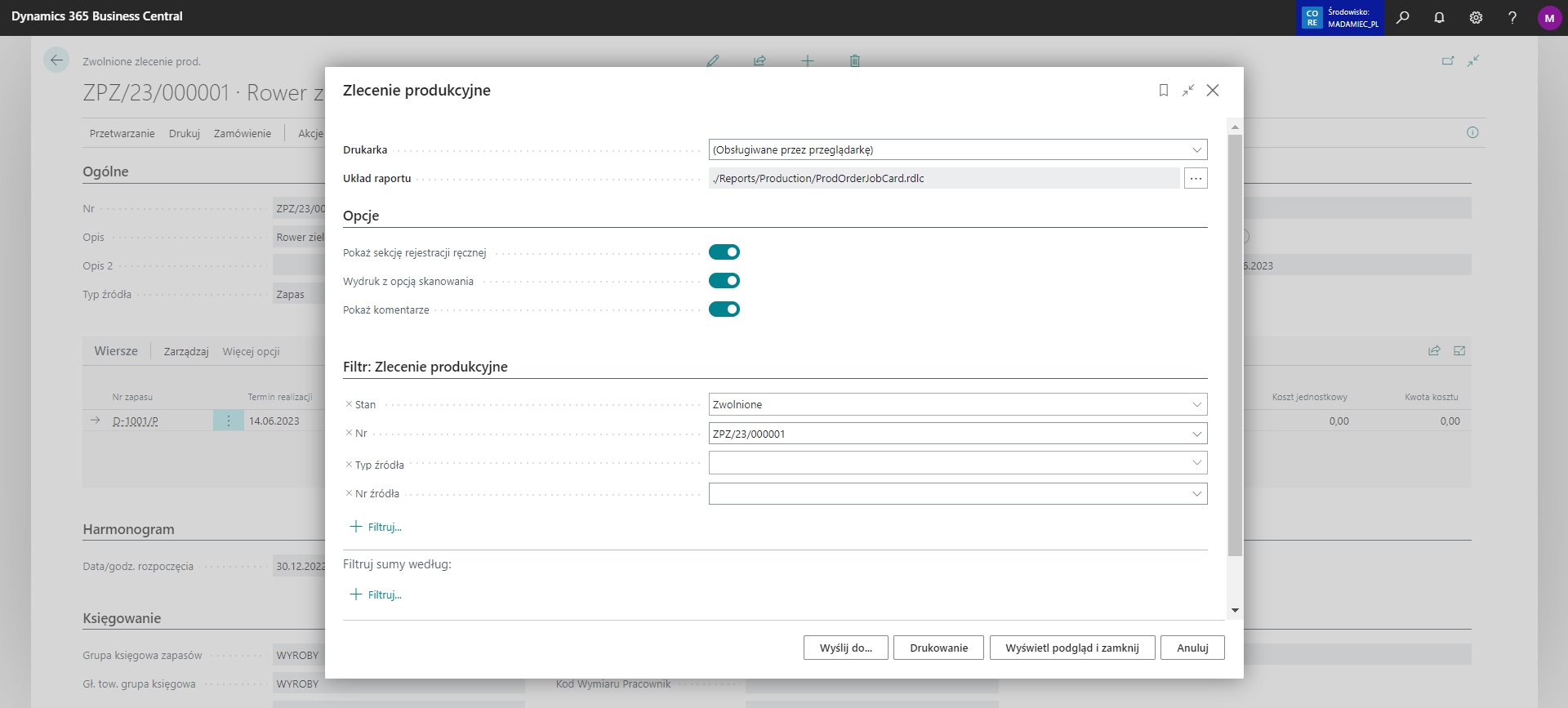
Task: Open the Typ źródła filter dropdown arrow
Action: click(1196, 463)
